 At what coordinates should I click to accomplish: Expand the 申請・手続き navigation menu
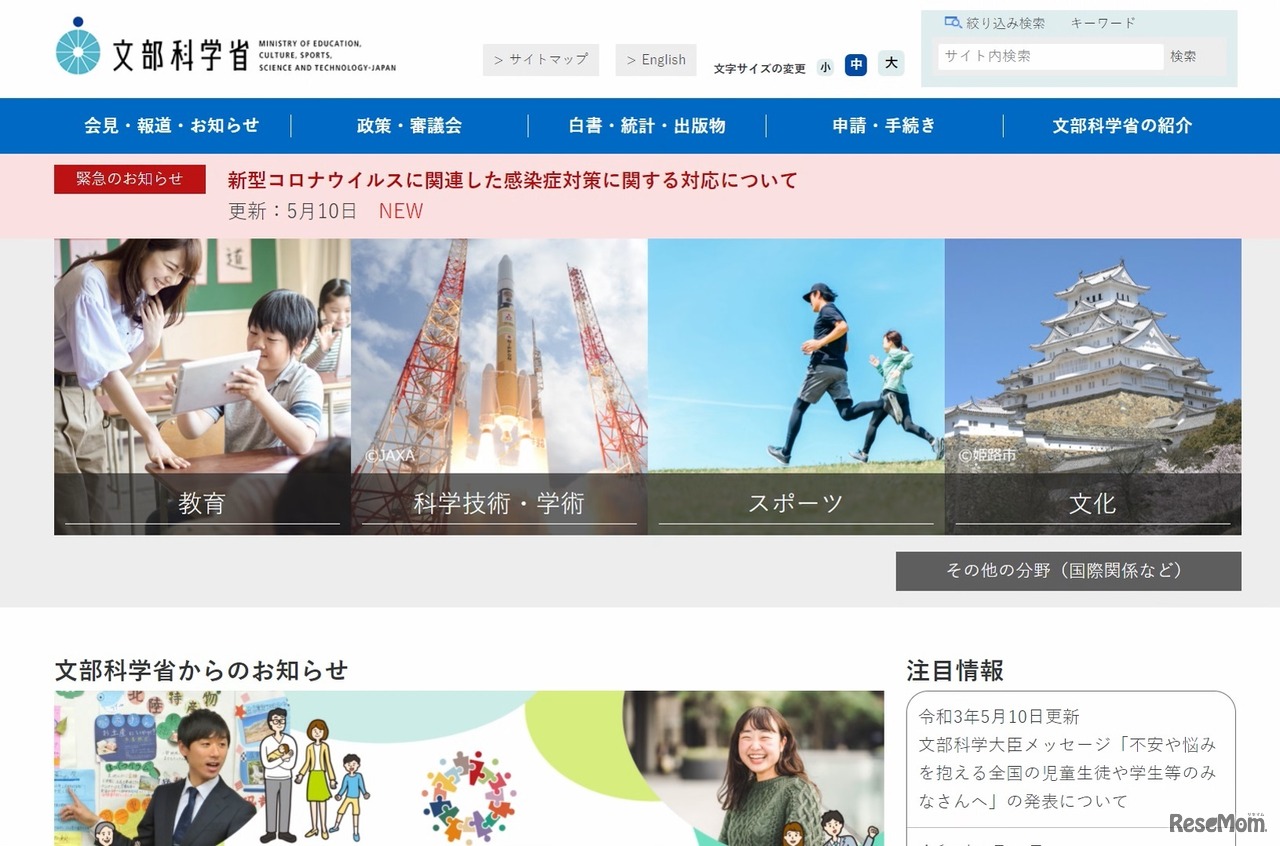tap(884, 125)
